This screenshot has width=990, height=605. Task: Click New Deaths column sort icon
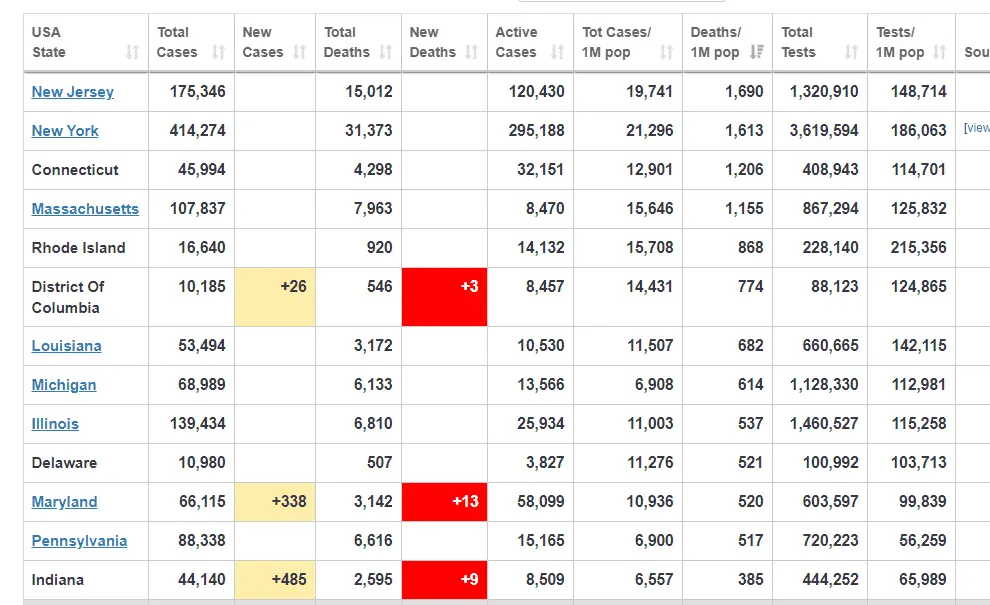(x=472, y=52)
